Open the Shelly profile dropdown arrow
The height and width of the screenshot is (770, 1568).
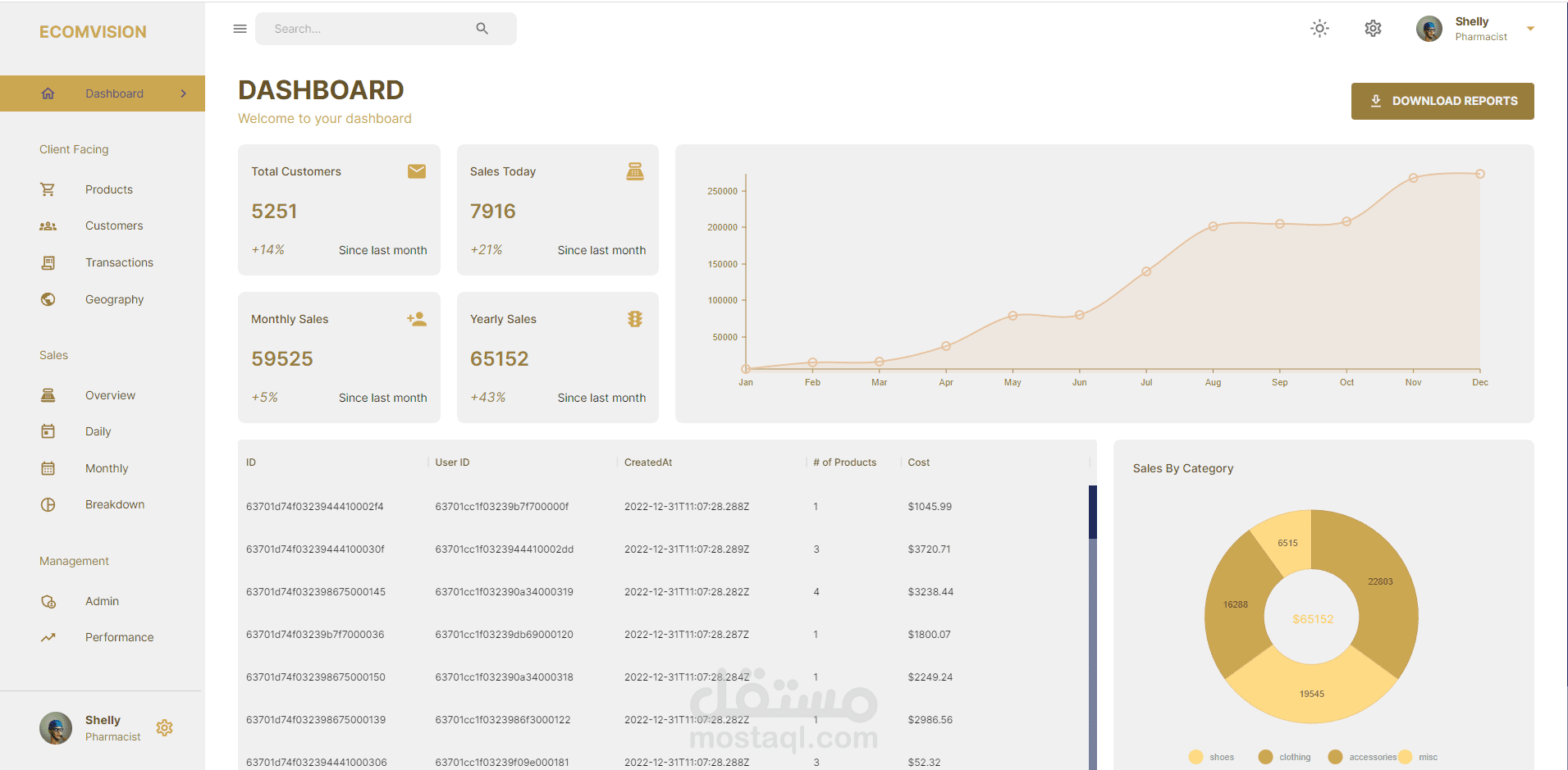(x=1530, y=29)
